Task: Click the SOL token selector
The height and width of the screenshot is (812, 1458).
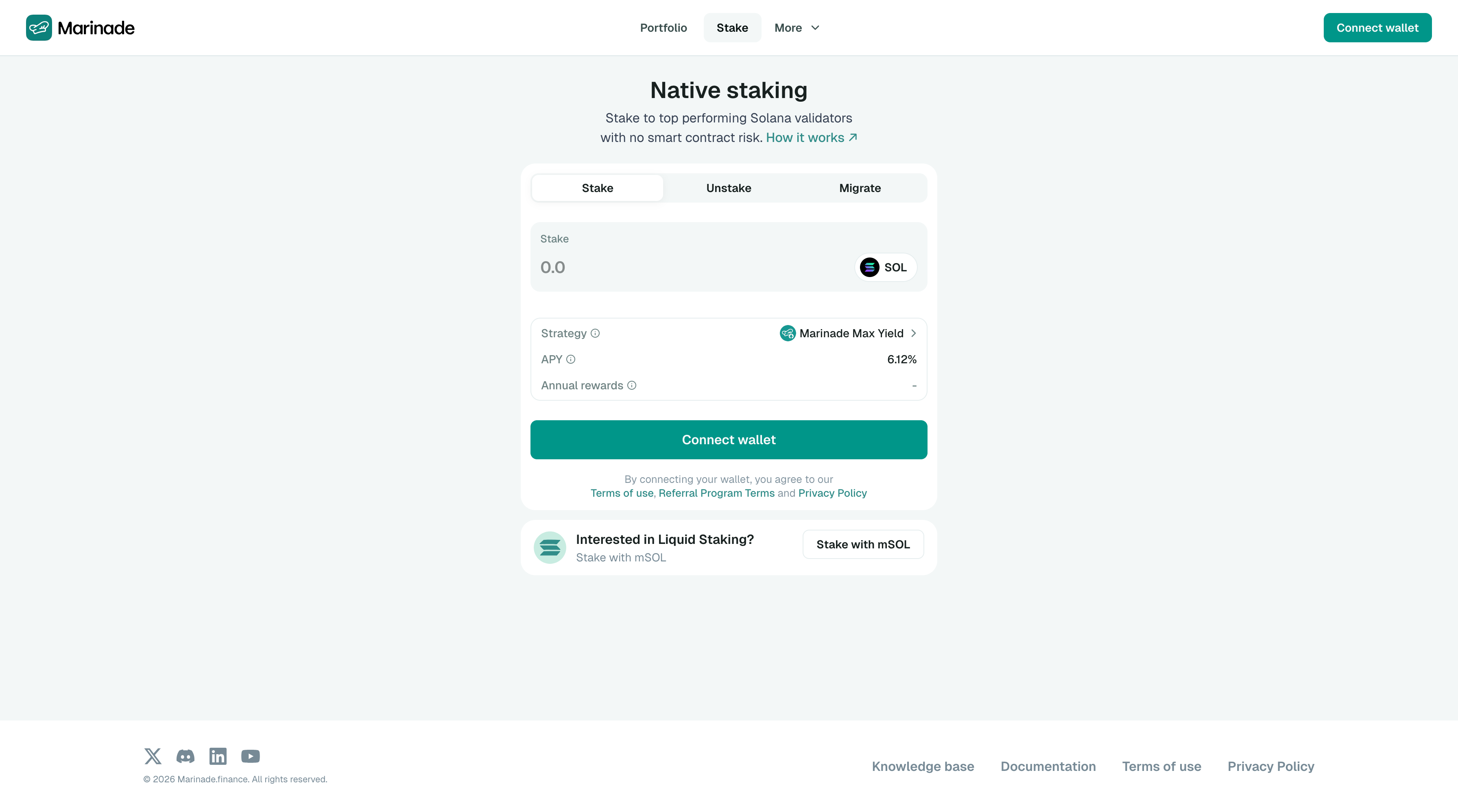Action: 885,267
